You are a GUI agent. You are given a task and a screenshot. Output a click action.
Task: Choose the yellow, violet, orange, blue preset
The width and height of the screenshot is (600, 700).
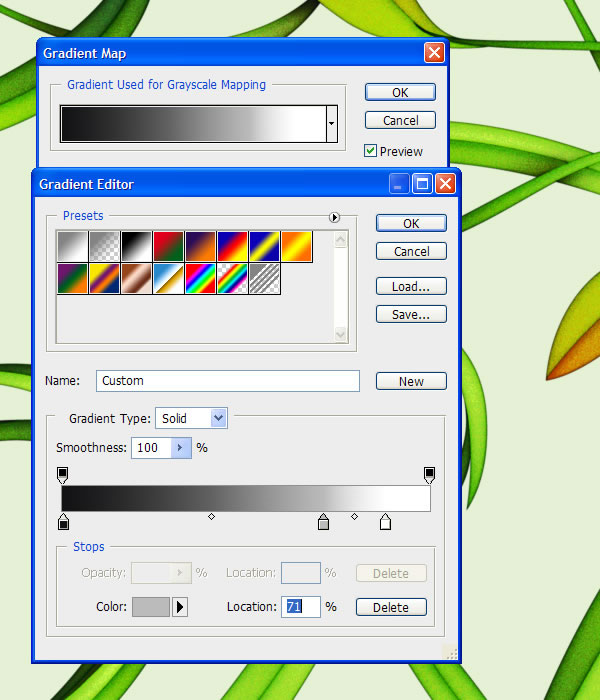tap(104, 279)
